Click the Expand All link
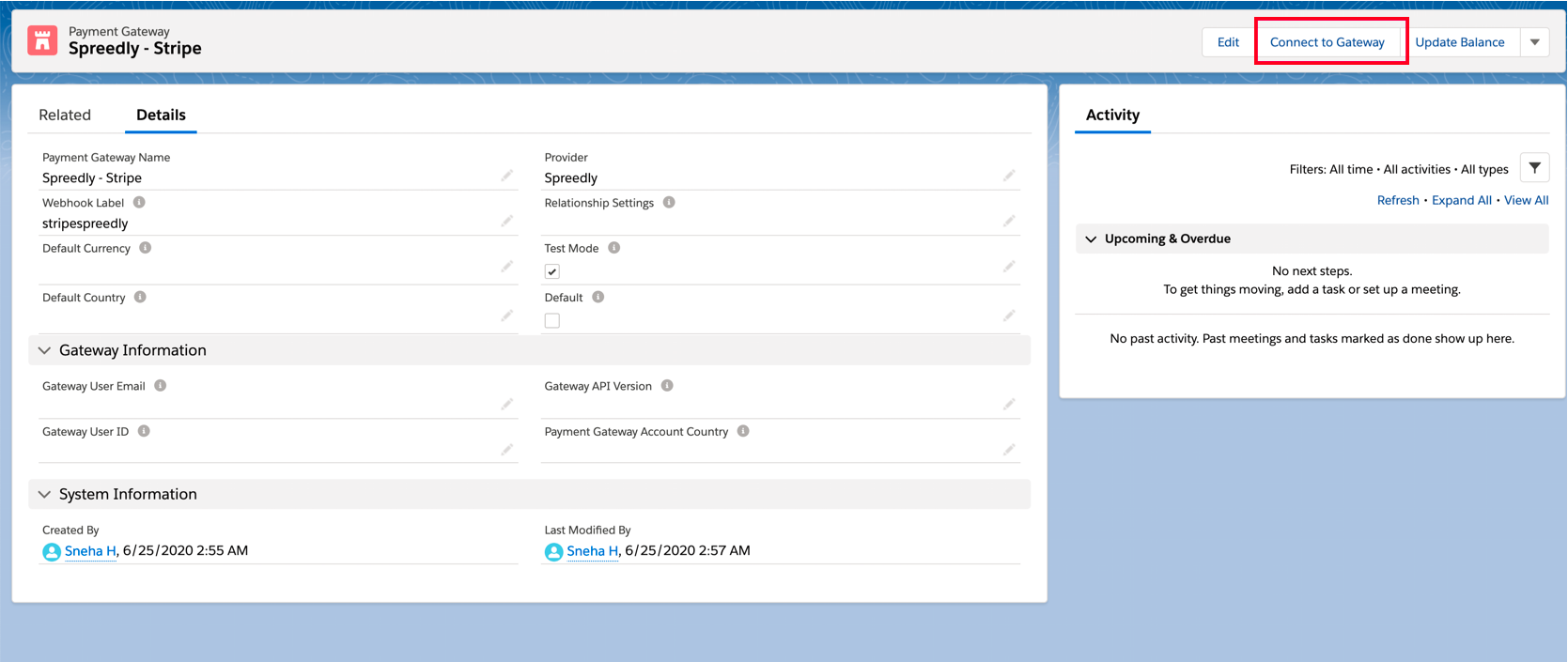 click(1461, 200)
